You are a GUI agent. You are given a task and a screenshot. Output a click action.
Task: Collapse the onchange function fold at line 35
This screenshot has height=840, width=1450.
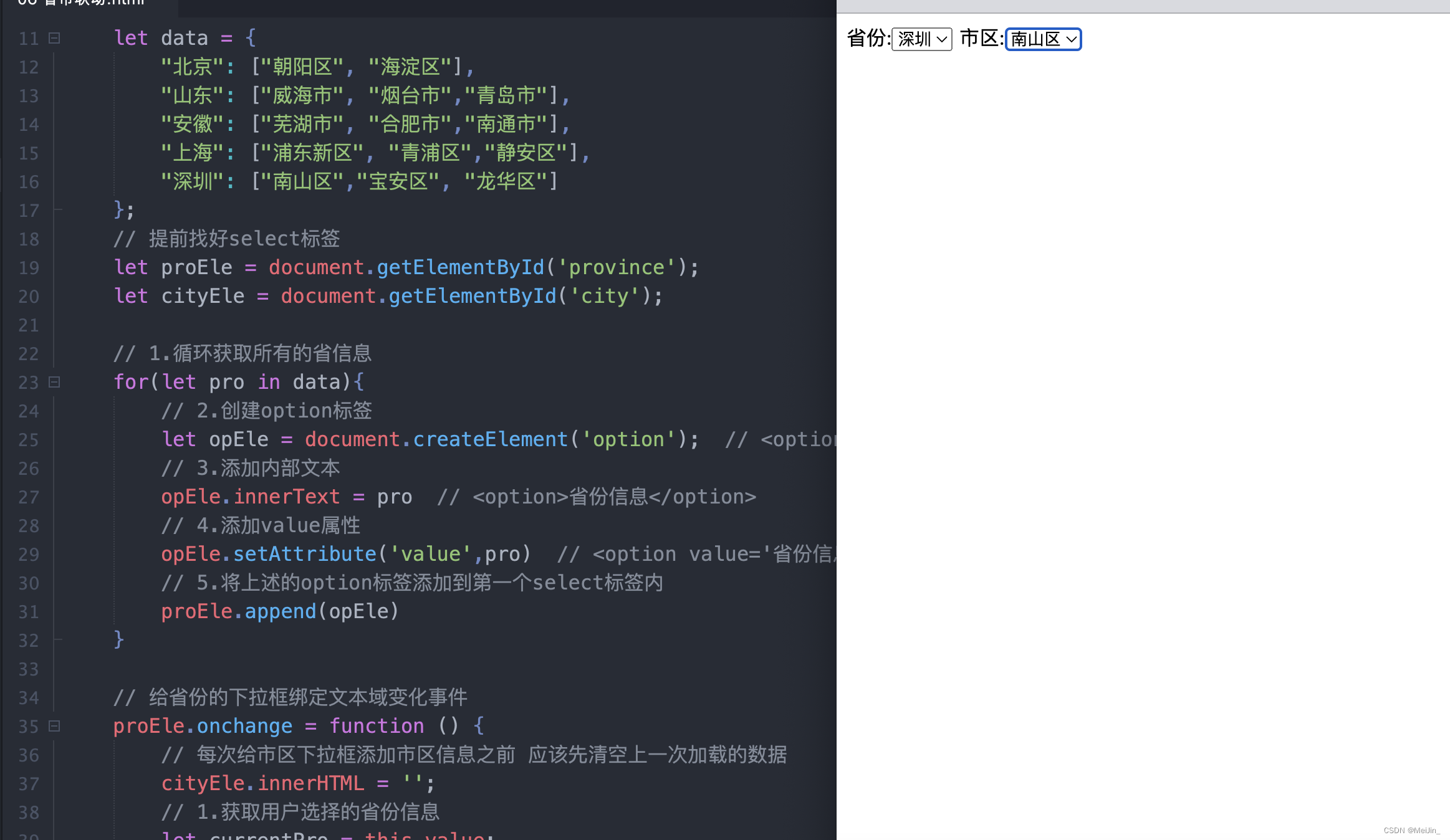point(54,726)
